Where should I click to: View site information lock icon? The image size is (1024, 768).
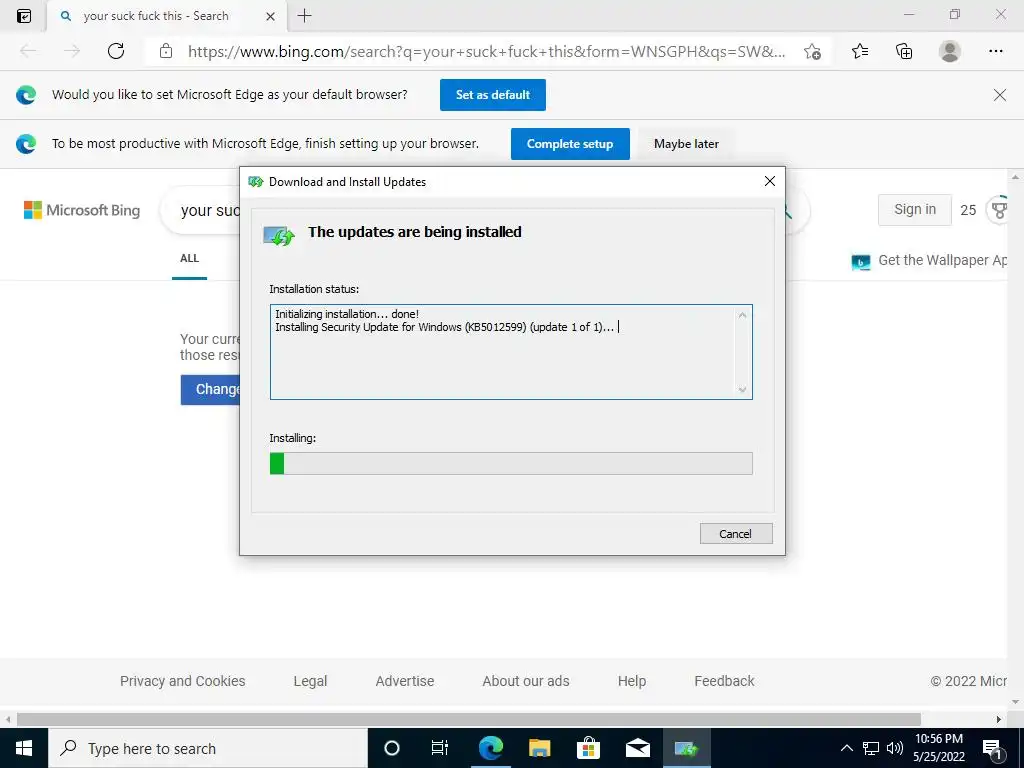pos(166,51)
